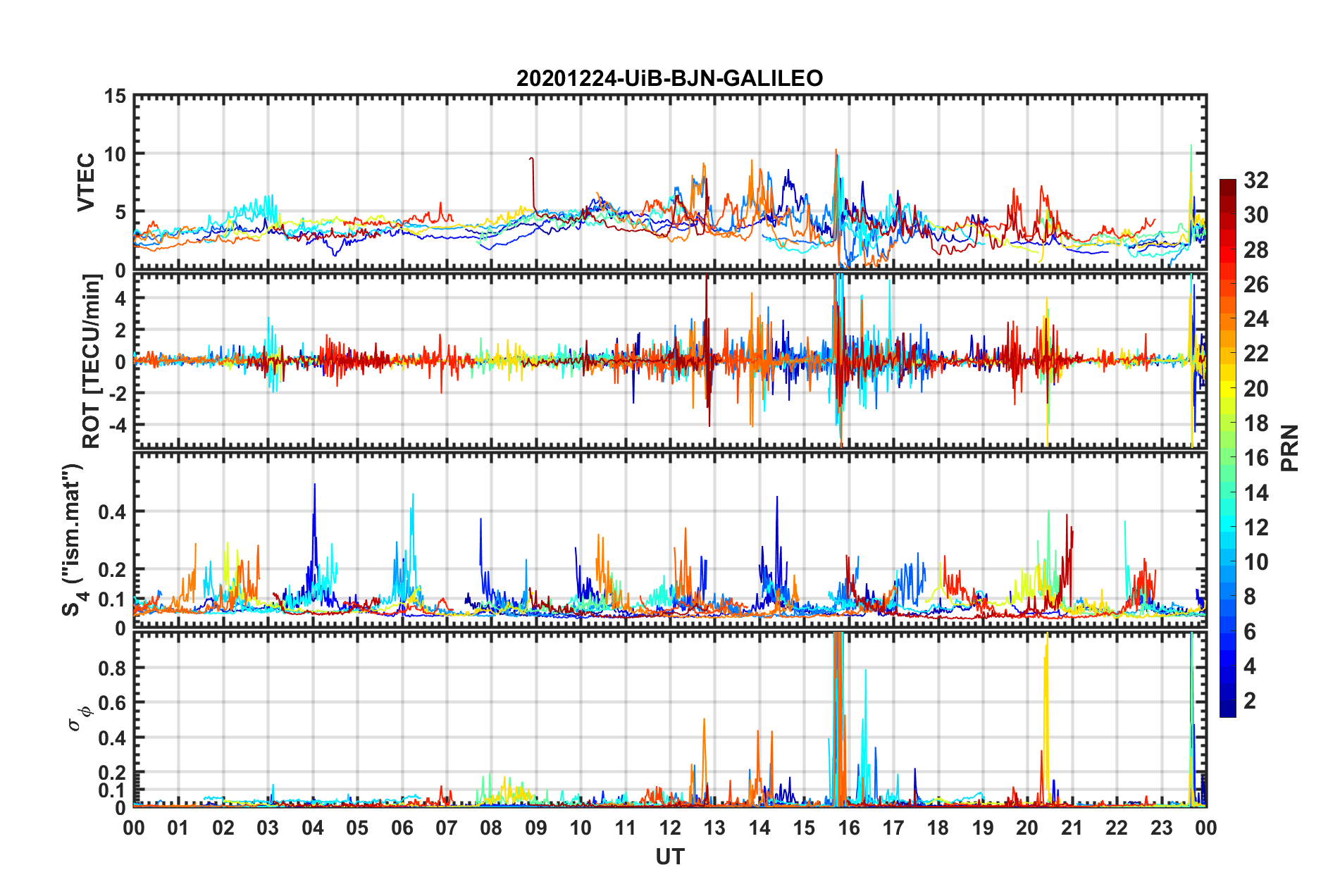
Task: Click colorbar PRN tick 14
Action: 1256,493
